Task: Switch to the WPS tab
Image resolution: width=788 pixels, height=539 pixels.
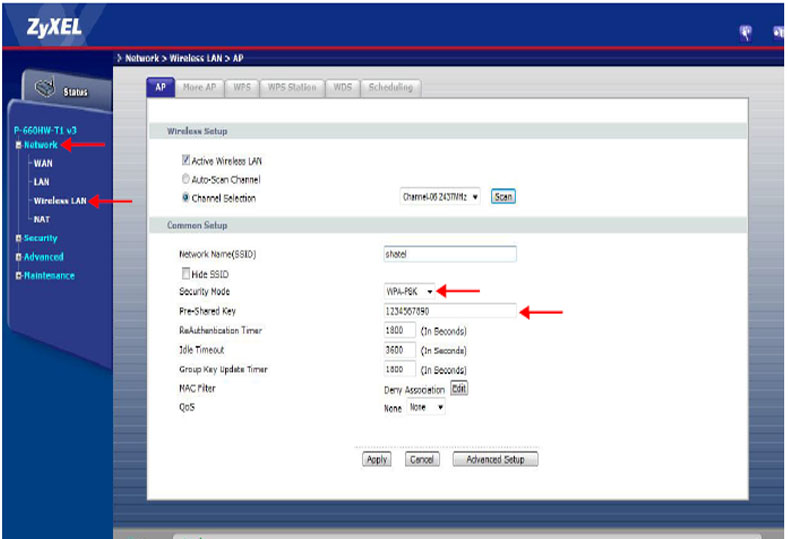Action: [x=242, y=88]
